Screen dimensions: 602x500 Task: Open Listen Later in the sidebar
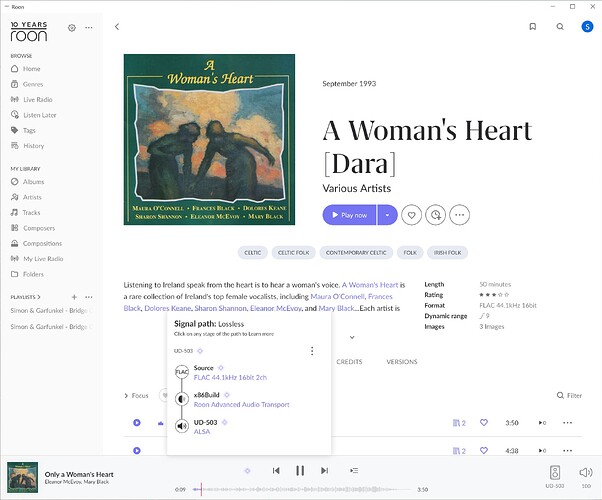[x=33, y=115]
